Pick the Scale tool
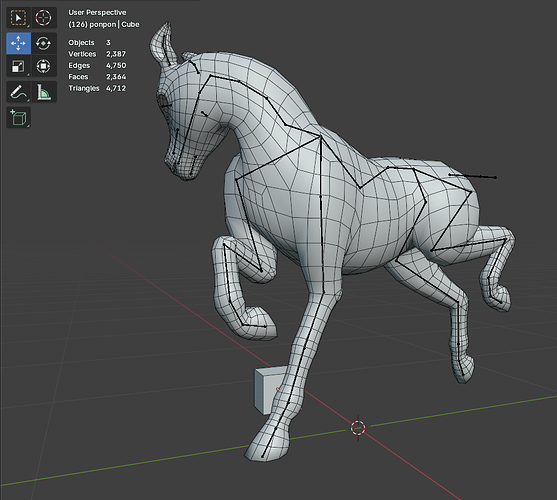Viewport: 557px width, 500px height. pyautogui.click(x=18, y=66)
